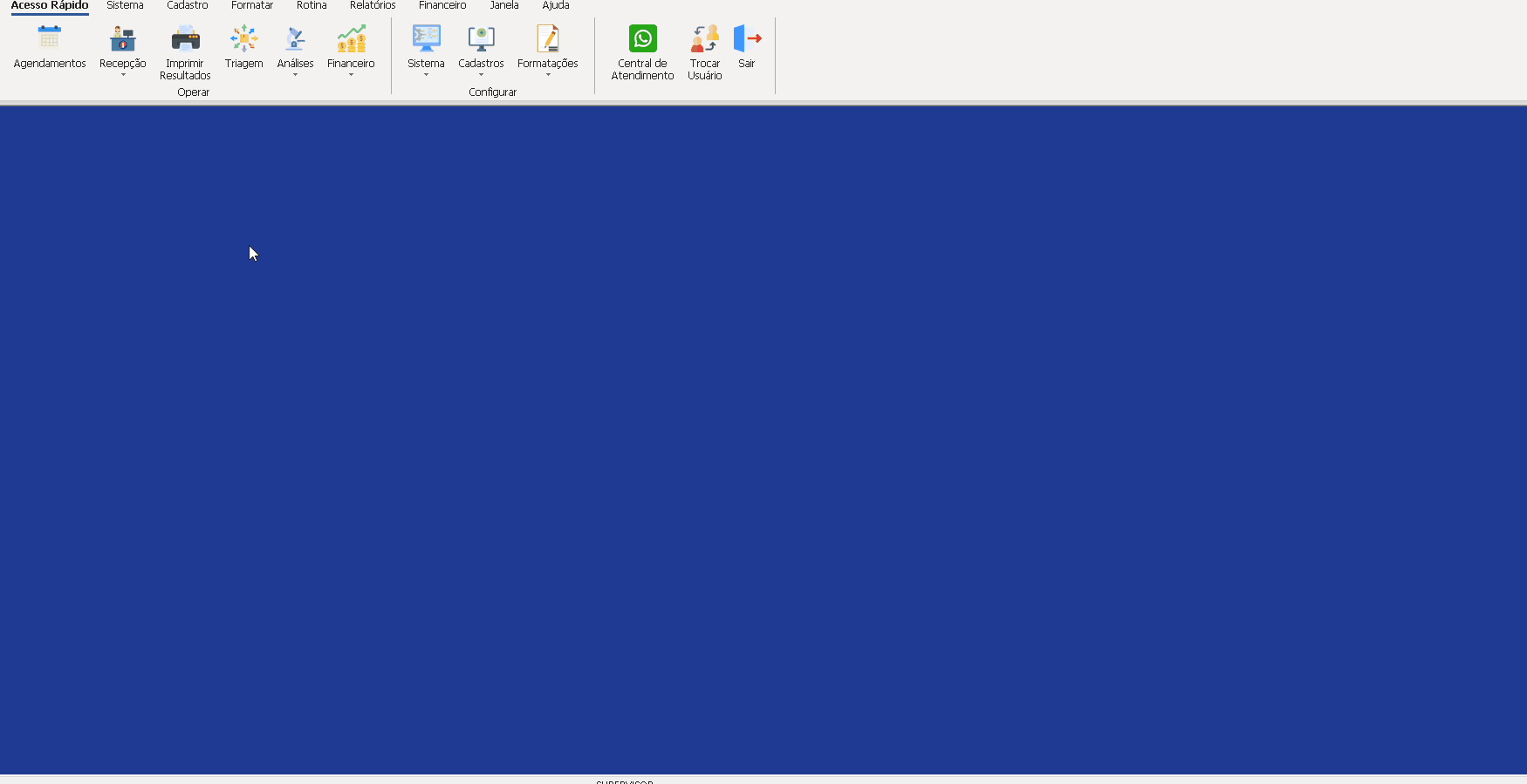Expand the dropdown arrow under Recepção
This screenshot has width=1527, height=784.
click(x=123, y=75)
